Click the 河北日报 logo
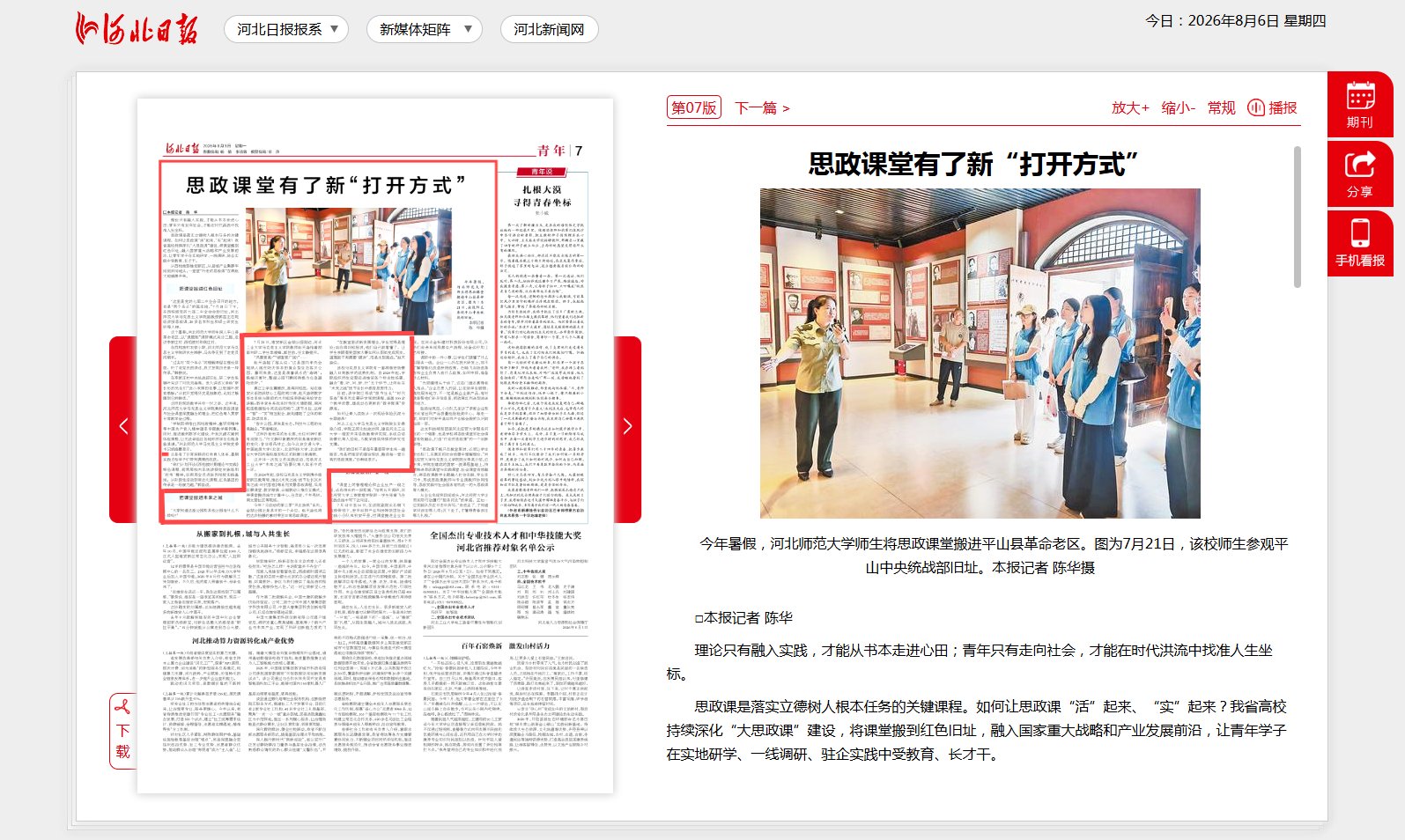 click(x=137, y=29)
